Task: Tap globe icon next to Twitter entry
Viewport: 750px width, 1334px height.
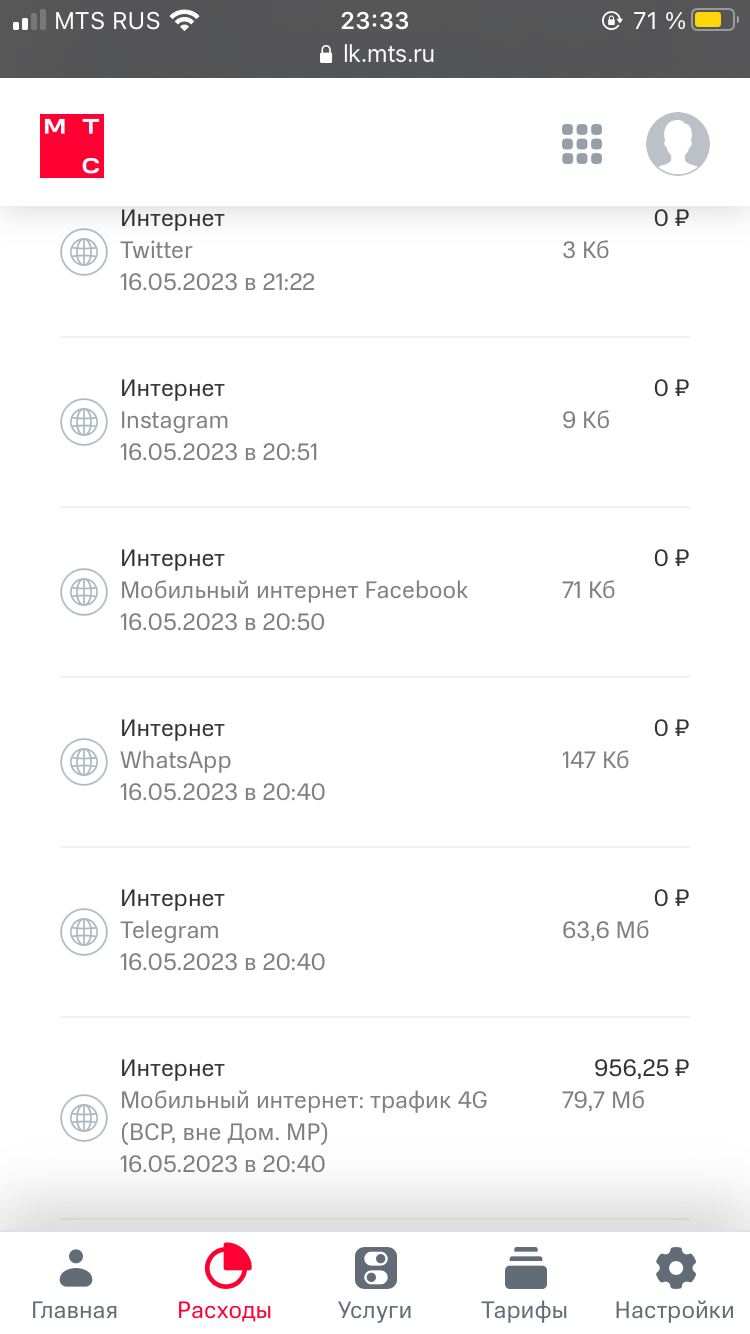Action: tap(84, 251)
